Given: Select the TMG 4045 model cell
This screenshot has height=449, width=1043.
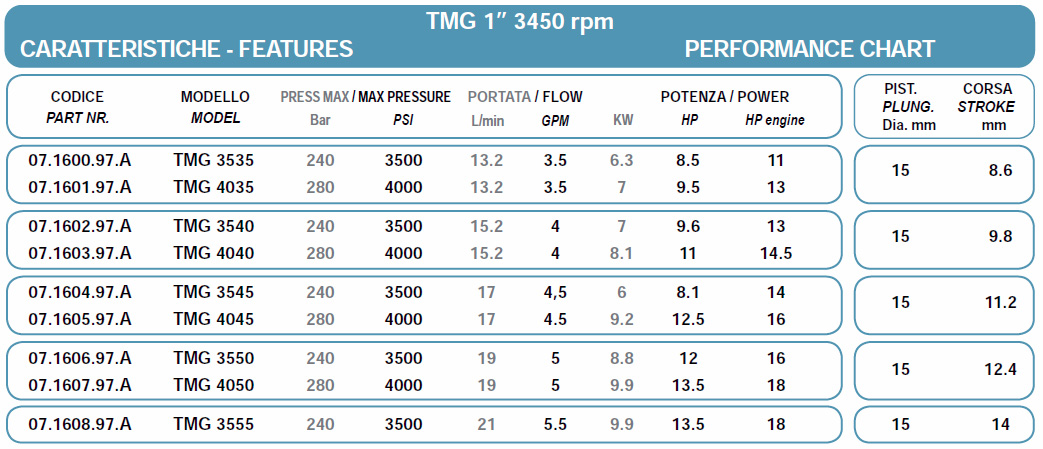Looking at the screenshot, I should coord(214,319).
